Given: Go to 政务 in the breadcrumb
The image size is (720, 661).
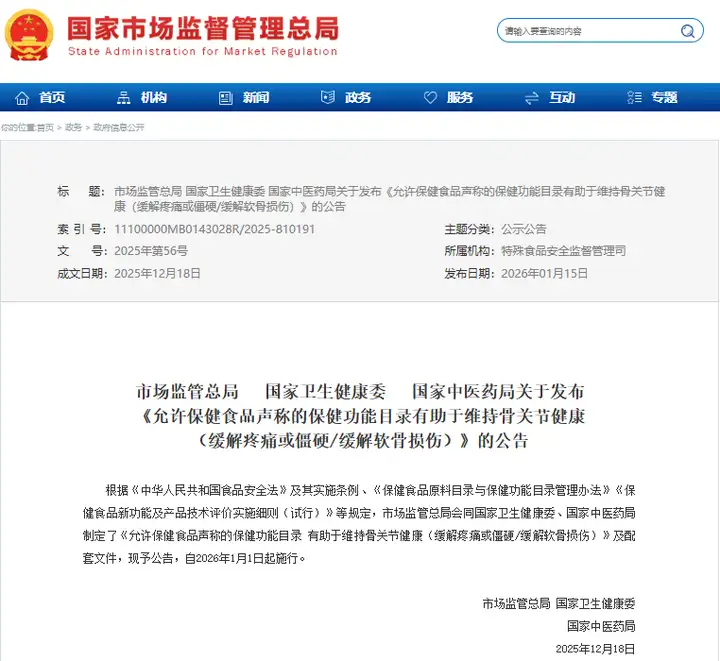Looking at the screenshot, I should (x=73, y=128).
